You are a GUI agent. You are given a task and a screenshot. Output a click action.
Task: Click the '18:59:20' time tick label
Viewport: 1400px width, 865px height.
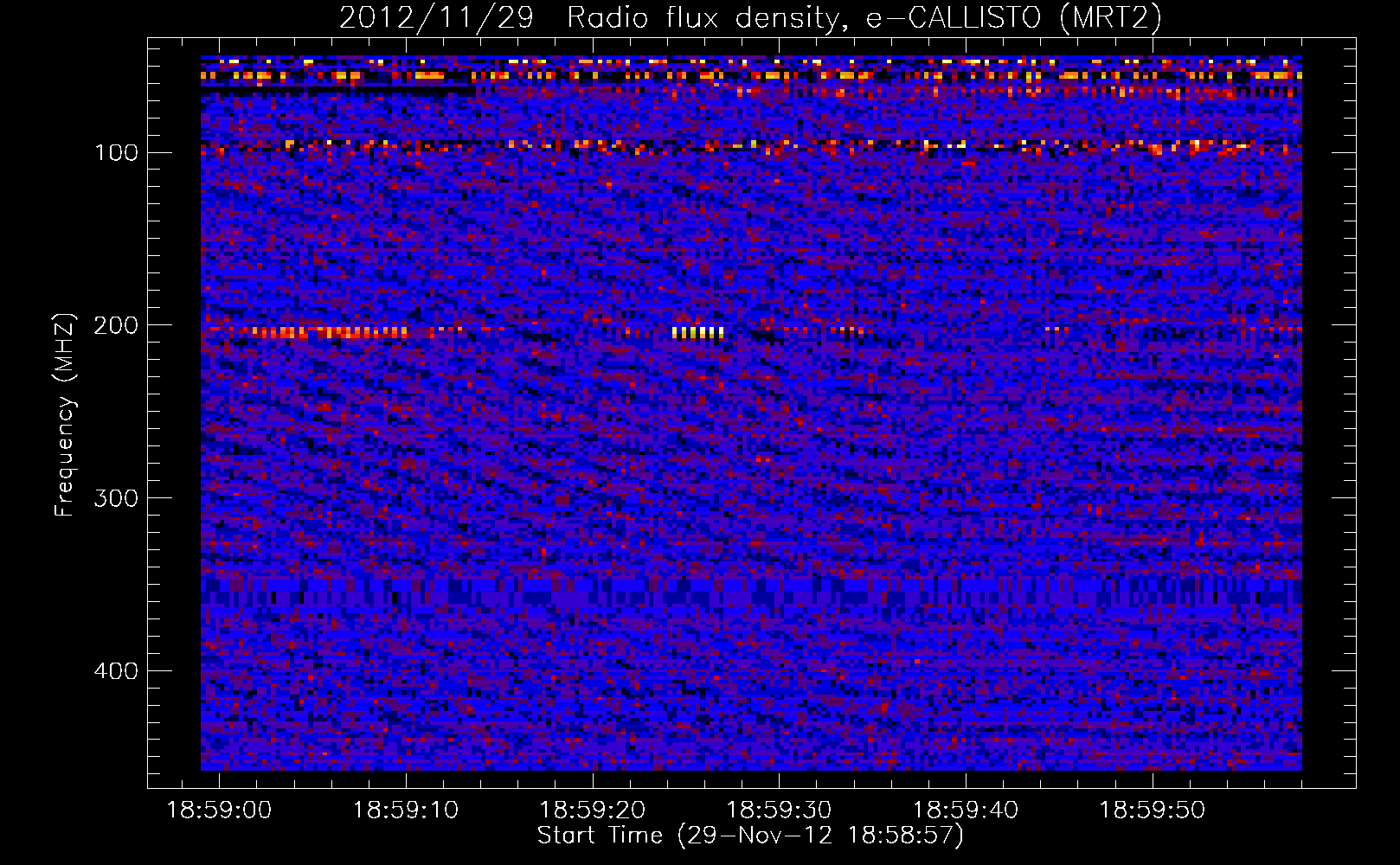[x=593, y=811]
